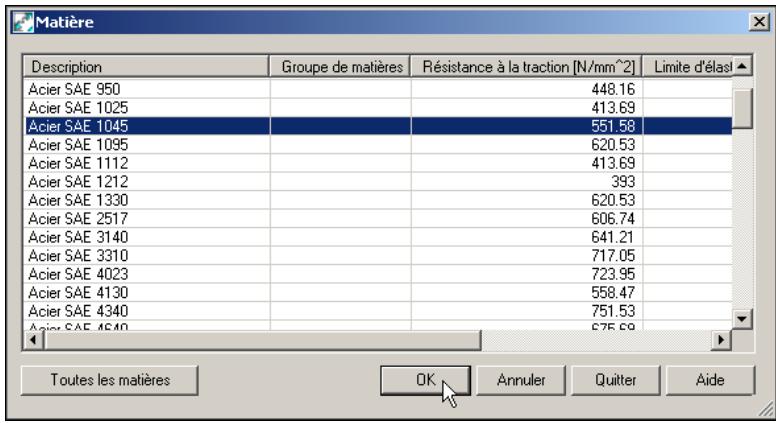The image size is (776, 423).
Task: Click the dialog resize grip corner
Action: click(765, 409)
